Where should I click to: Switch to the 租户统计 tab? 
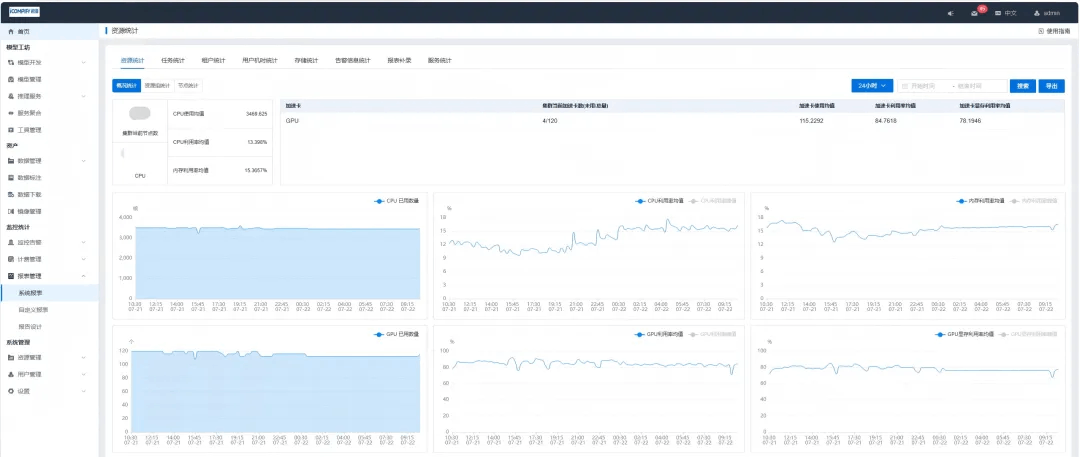click(x=214, y=61)
